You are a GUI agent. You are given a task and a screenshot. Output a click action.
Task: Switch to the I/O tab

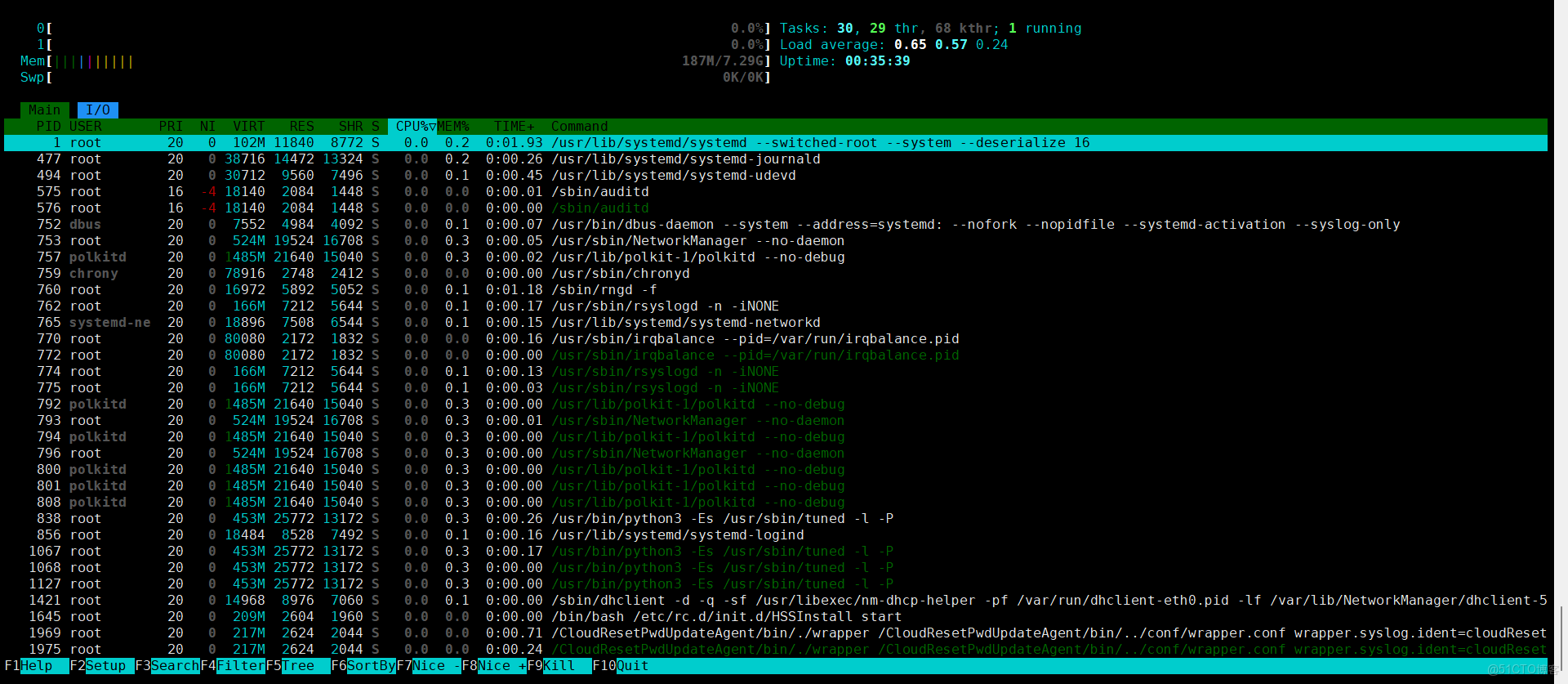[98, 110]
